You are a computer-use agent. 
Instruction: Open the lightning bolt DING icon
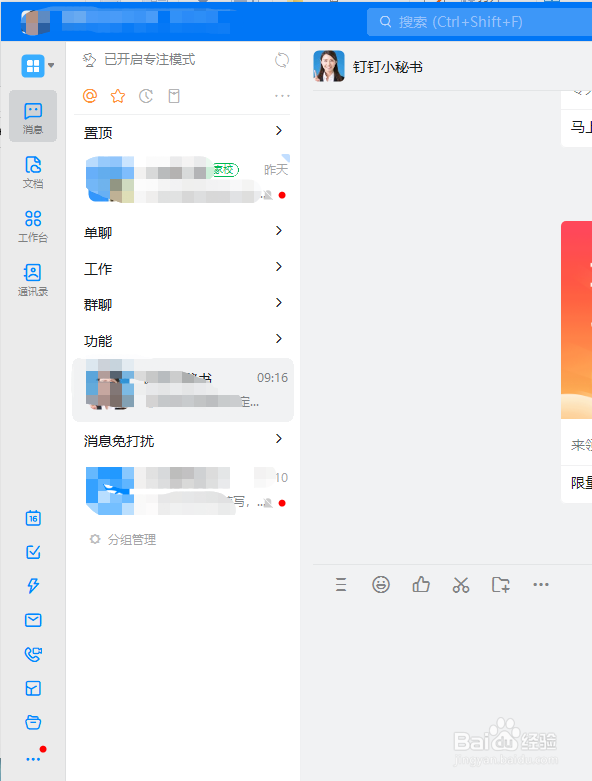[33, 585]
